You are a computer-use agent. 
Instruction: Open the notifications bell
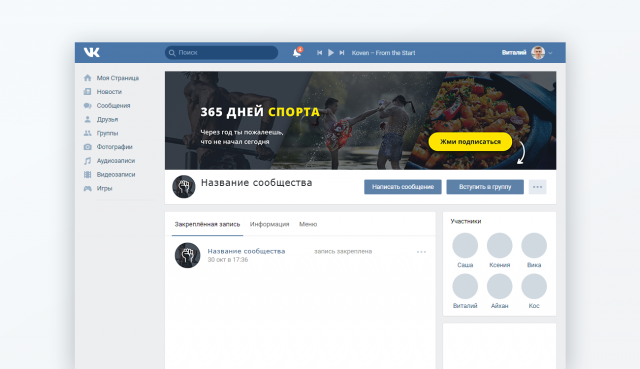(297, 53)
